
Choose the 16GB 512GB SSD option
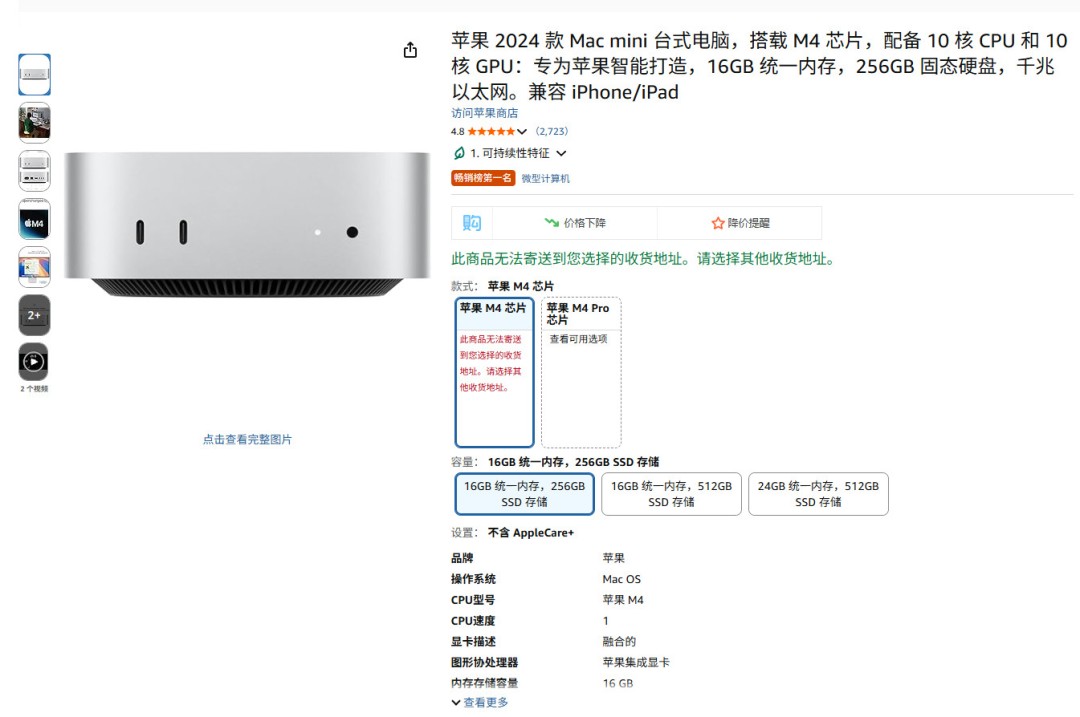[x=671, y=493]
